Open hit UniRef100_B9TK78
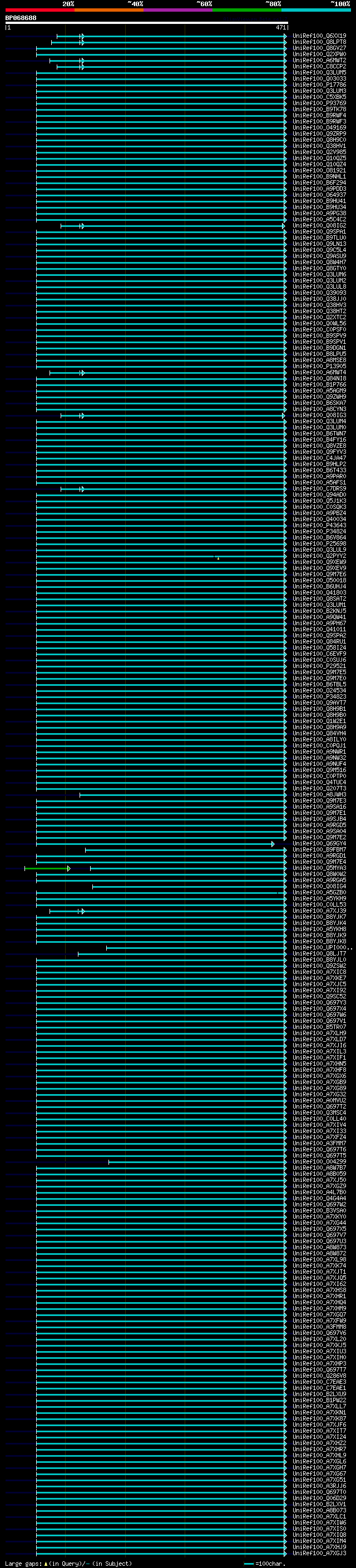The width and height of the screenshot is (356, 1568). tap(319, 109)
